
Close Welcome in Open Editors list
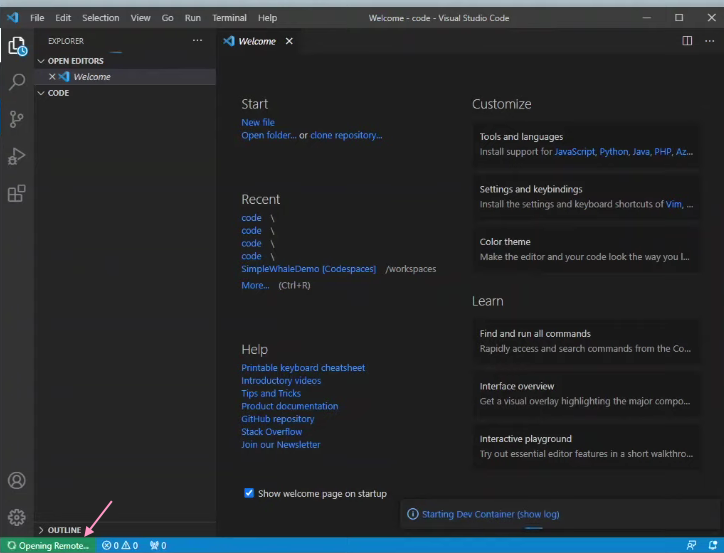52,77
